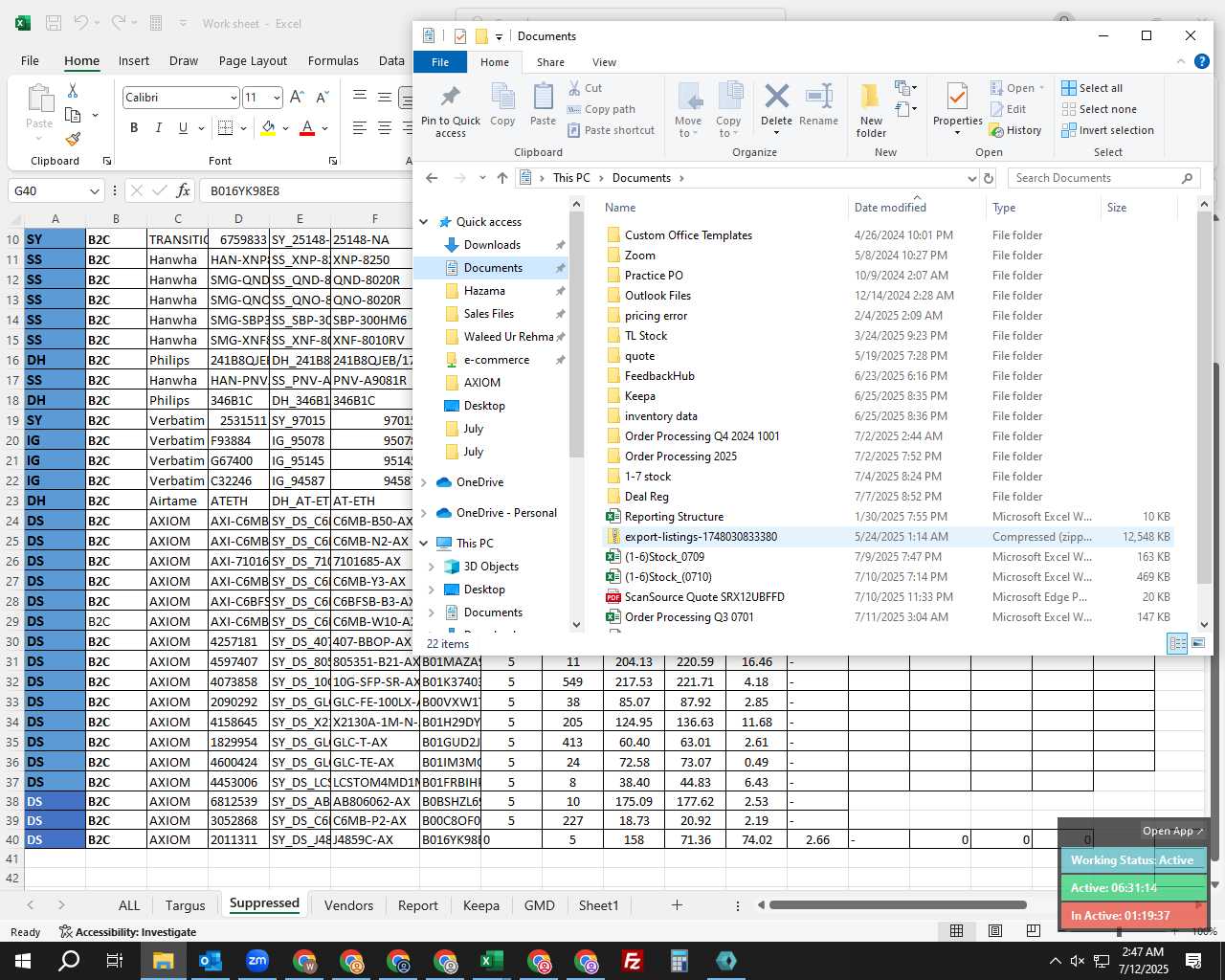The width and height of the screenshot is (1225, 980).
Task: Open Excel font name dropdown
Action: 234,98
